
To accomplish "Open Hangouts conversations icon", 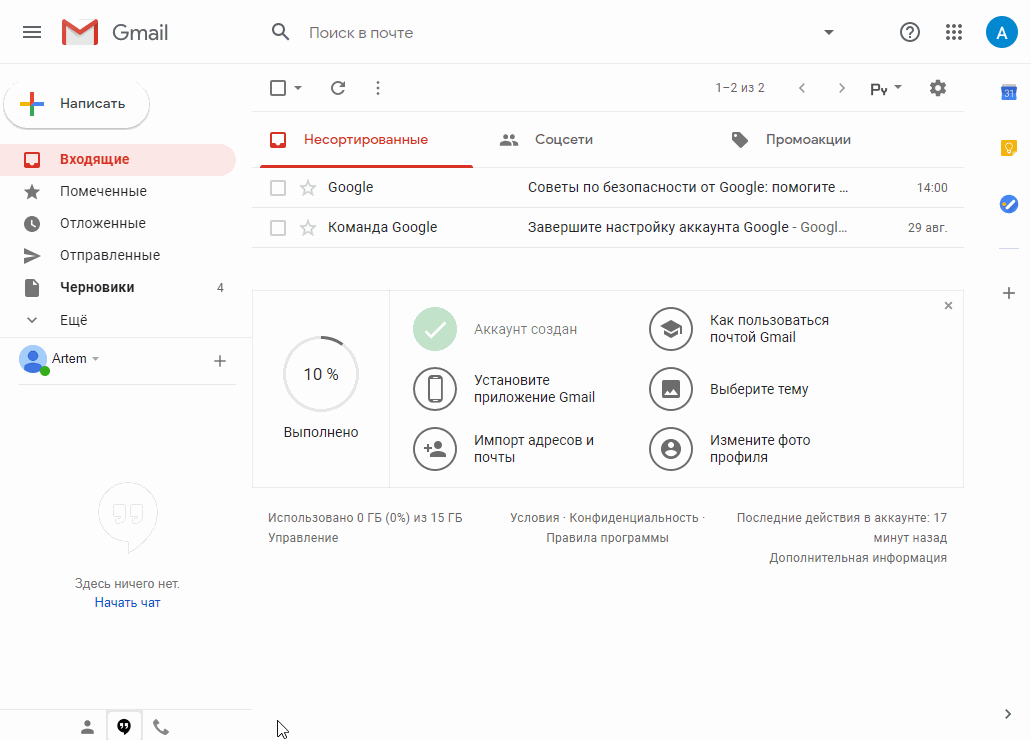I will click(x=124, y=726).
